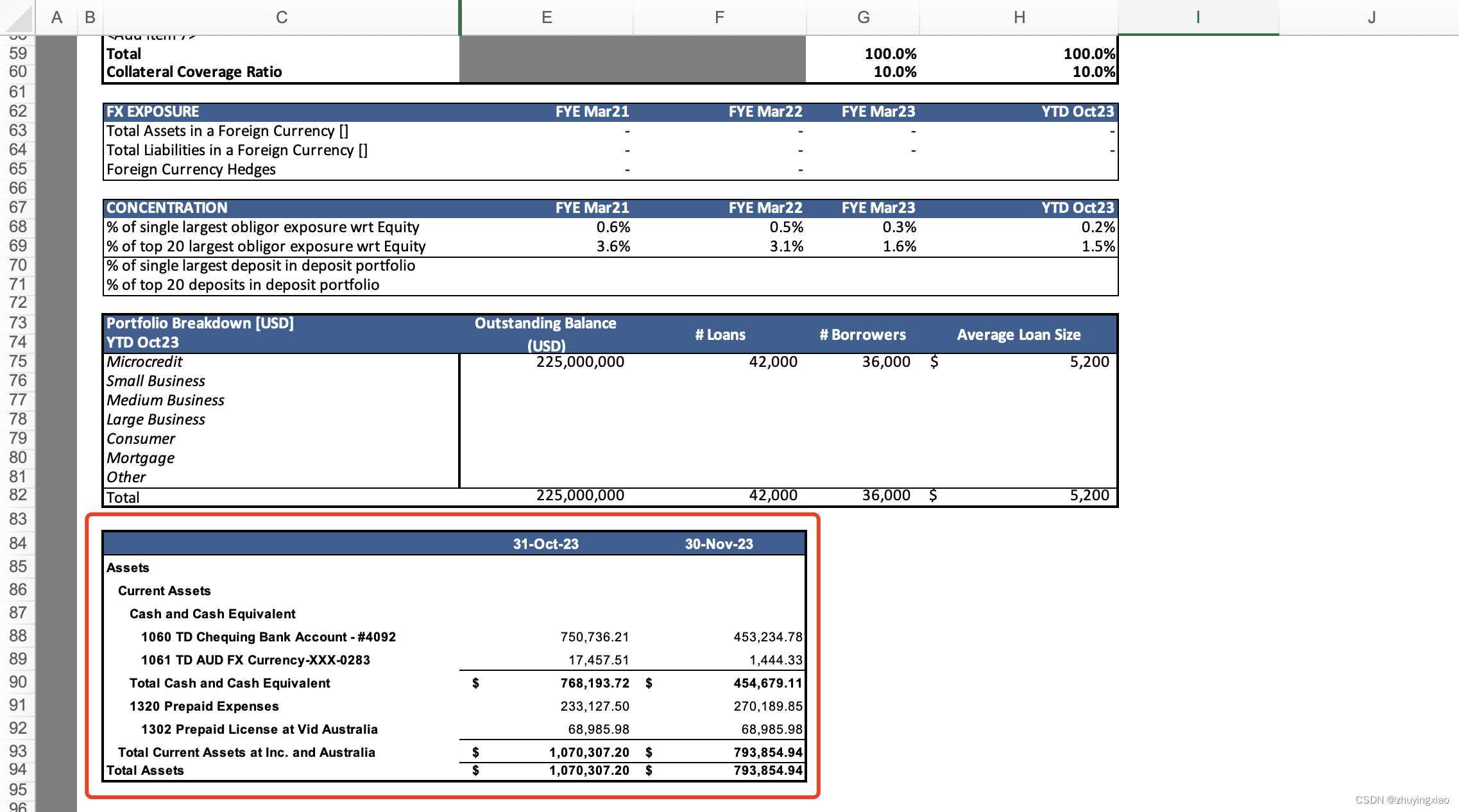1459x812 pixels.
Task: Select column J header
Action: coord(1371,17)
